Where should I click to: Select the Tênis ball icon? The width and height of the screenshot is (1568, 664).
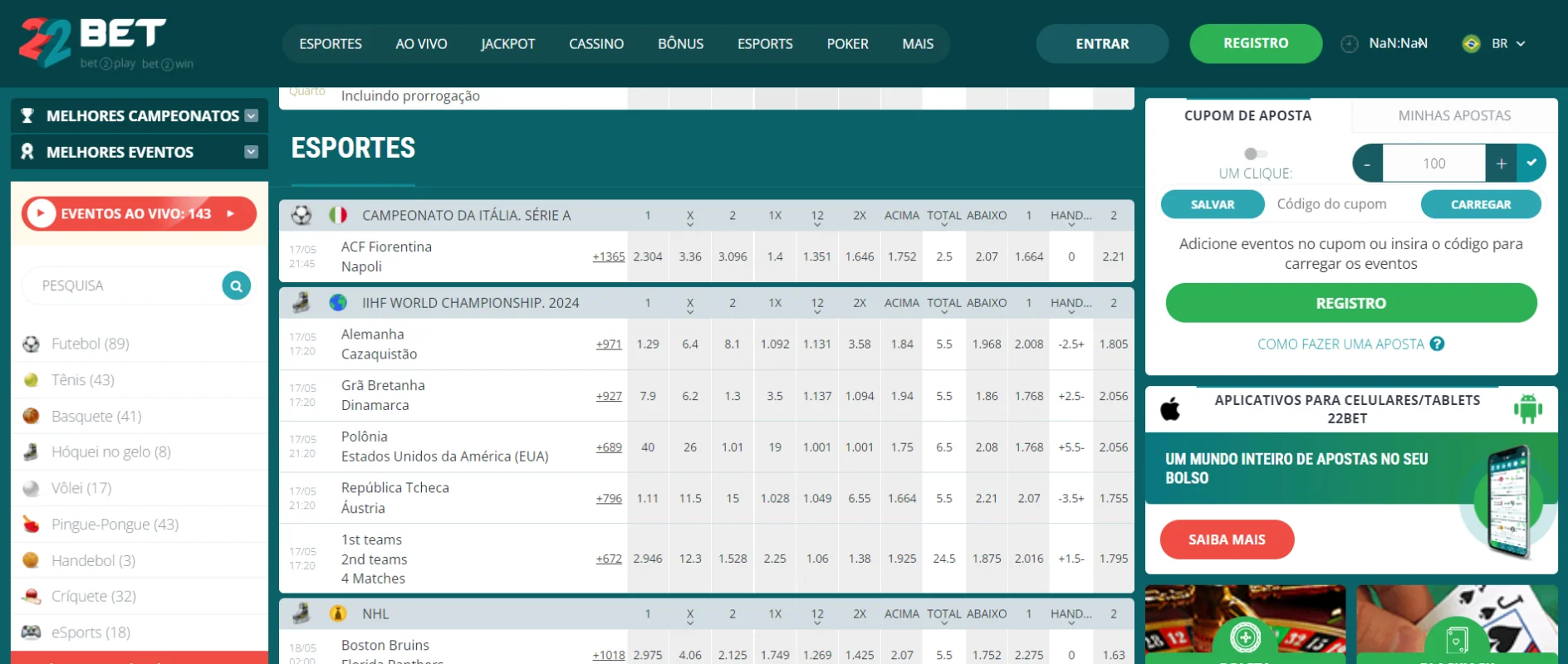(31, 380)
